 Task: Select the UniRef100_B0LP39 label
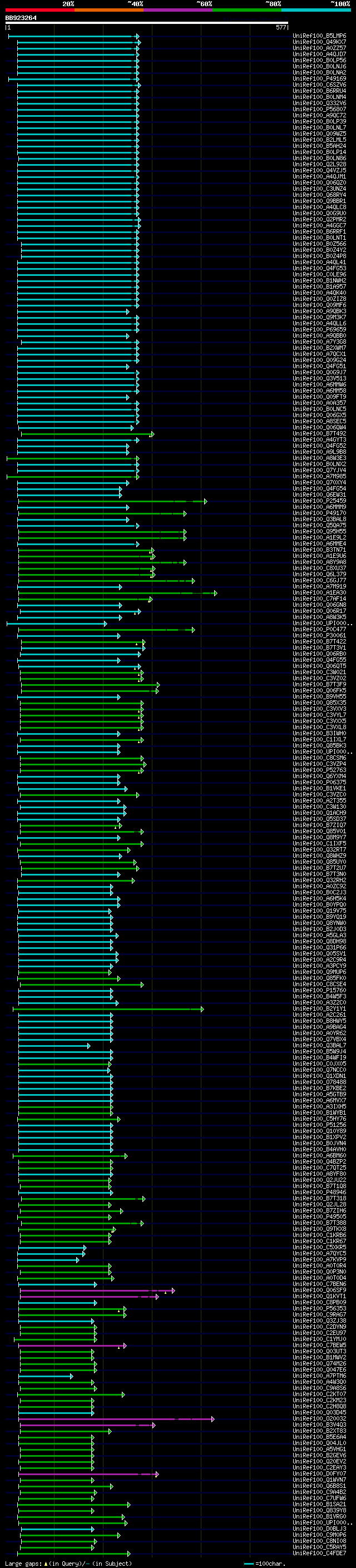pyautogui.click(x=319, y=122)
